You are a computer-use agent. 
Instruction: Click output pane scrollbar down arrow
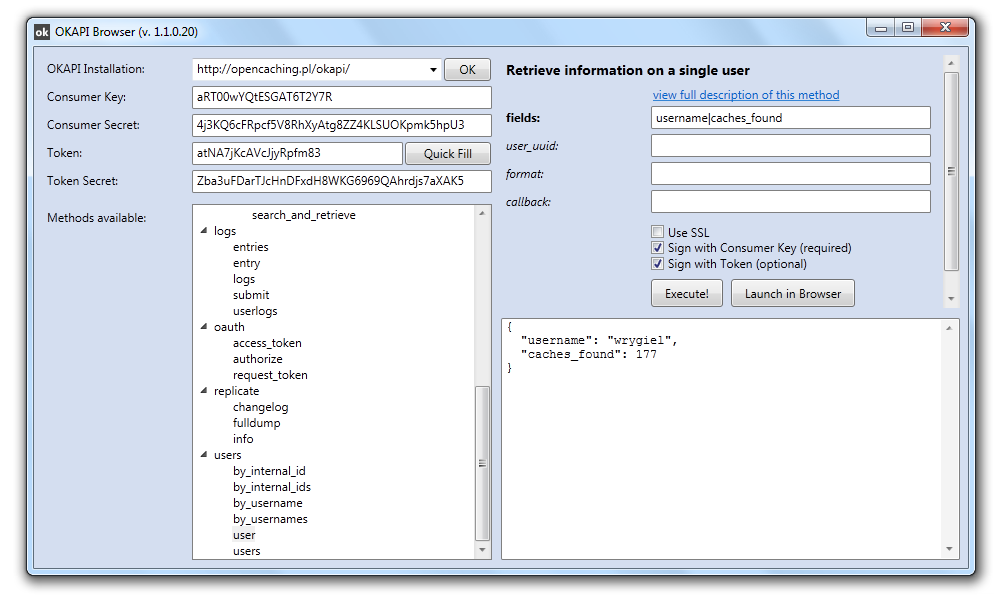(x=949, y=549)
